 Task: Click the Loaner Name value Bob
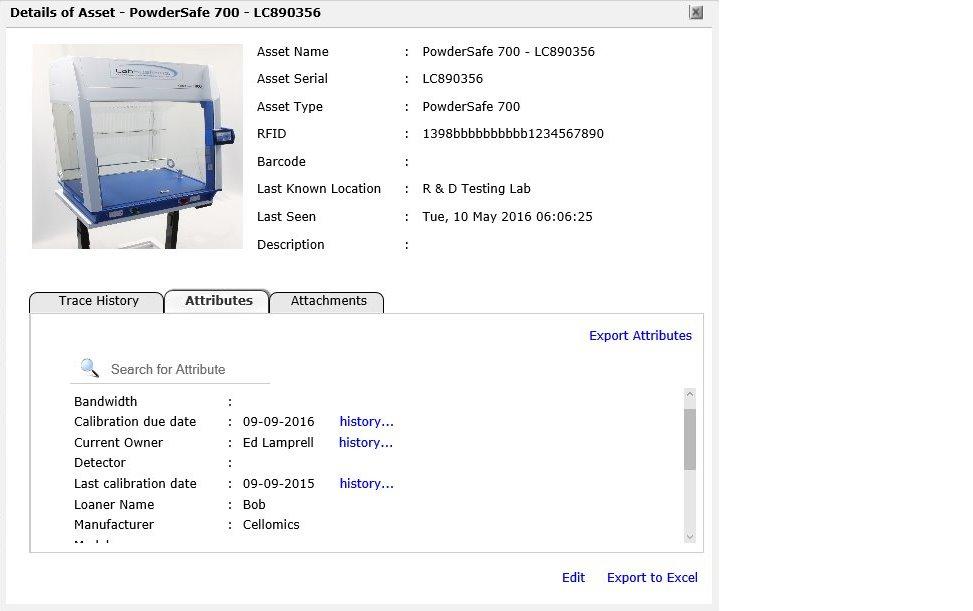(254, 505)
